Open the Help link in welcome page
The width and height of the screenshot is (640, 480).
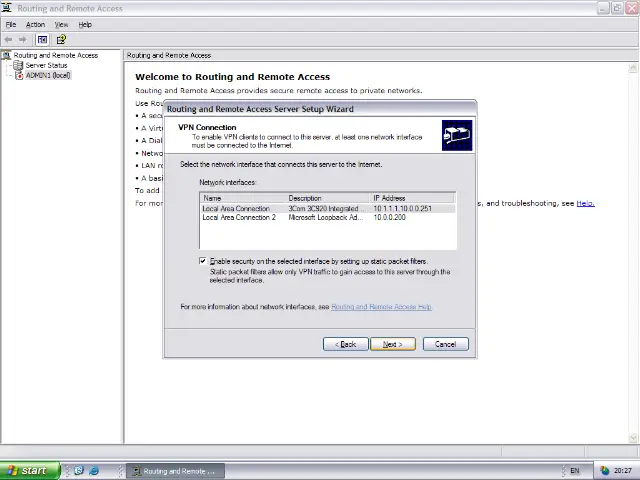point(585,203)
